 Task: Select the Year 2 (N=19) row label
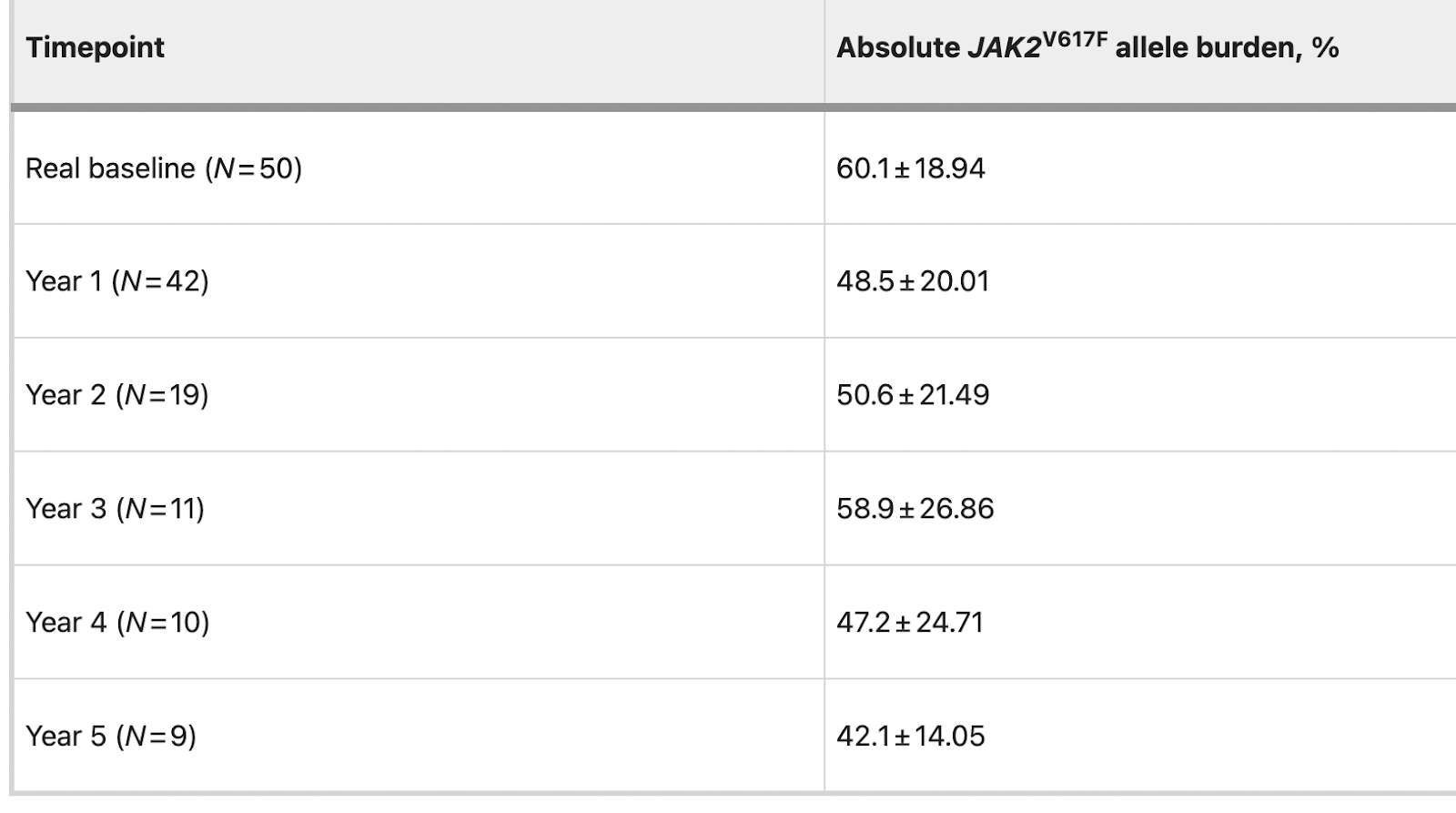pyautogui.click(x=117, y=395)
